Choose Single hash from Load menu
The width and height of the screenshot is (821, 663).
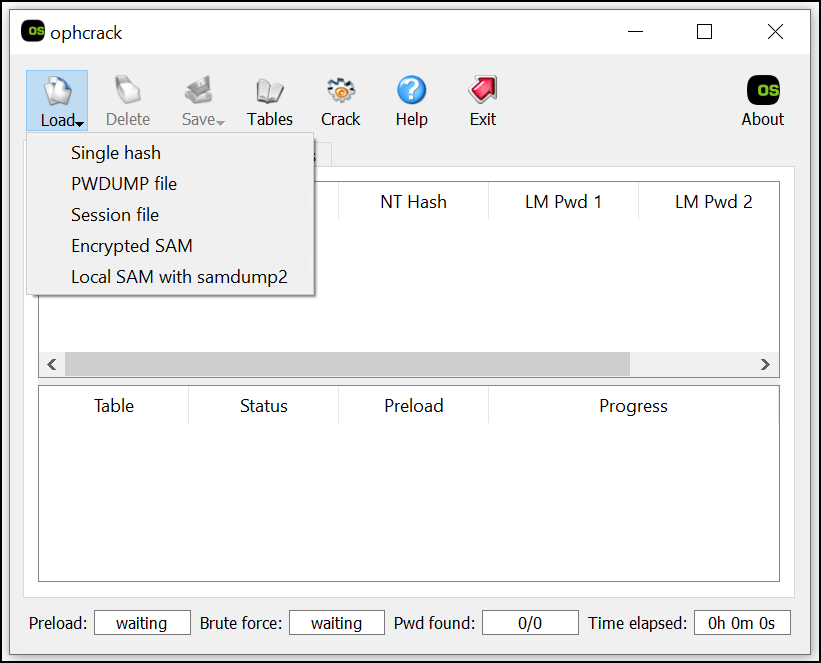[170, 153]
